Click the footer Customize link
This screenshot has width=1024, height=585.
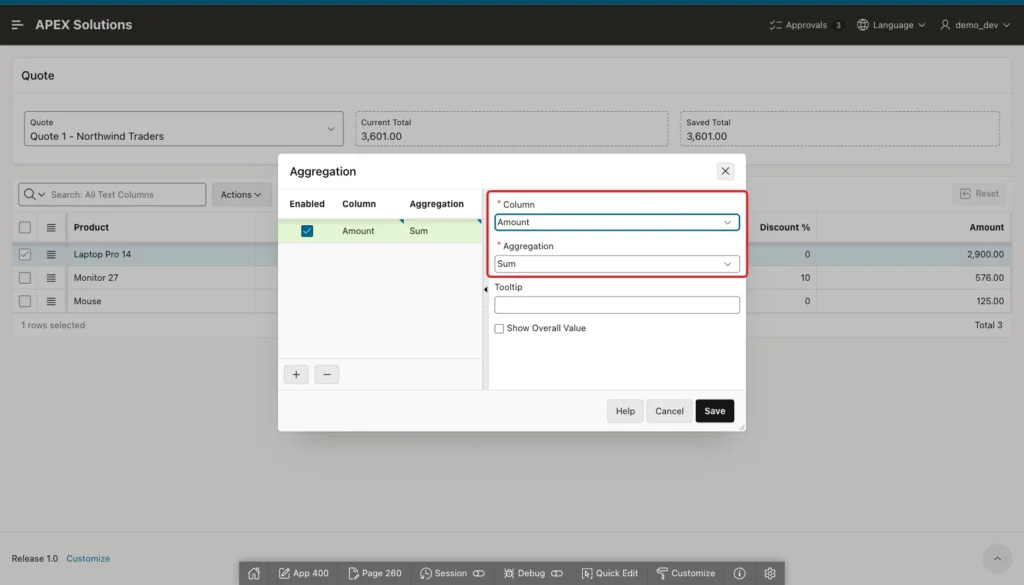tap(88, 559)
